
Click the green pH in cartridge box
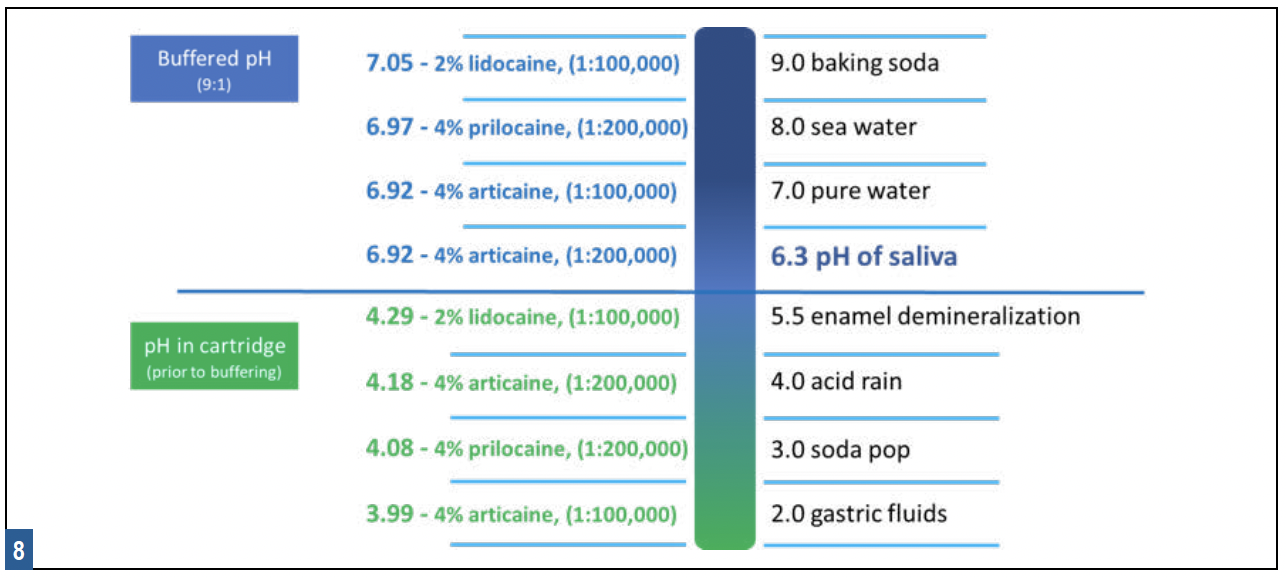click(x=214, y=355)
